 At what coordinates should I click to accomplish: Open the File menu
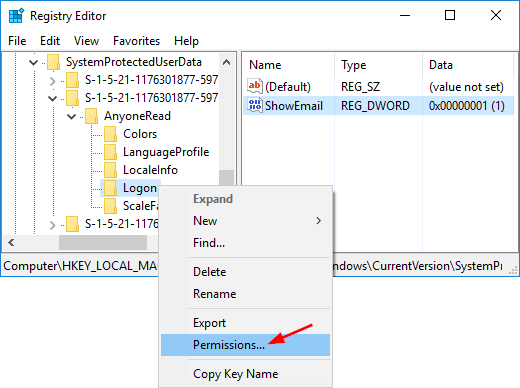point(17,41)
